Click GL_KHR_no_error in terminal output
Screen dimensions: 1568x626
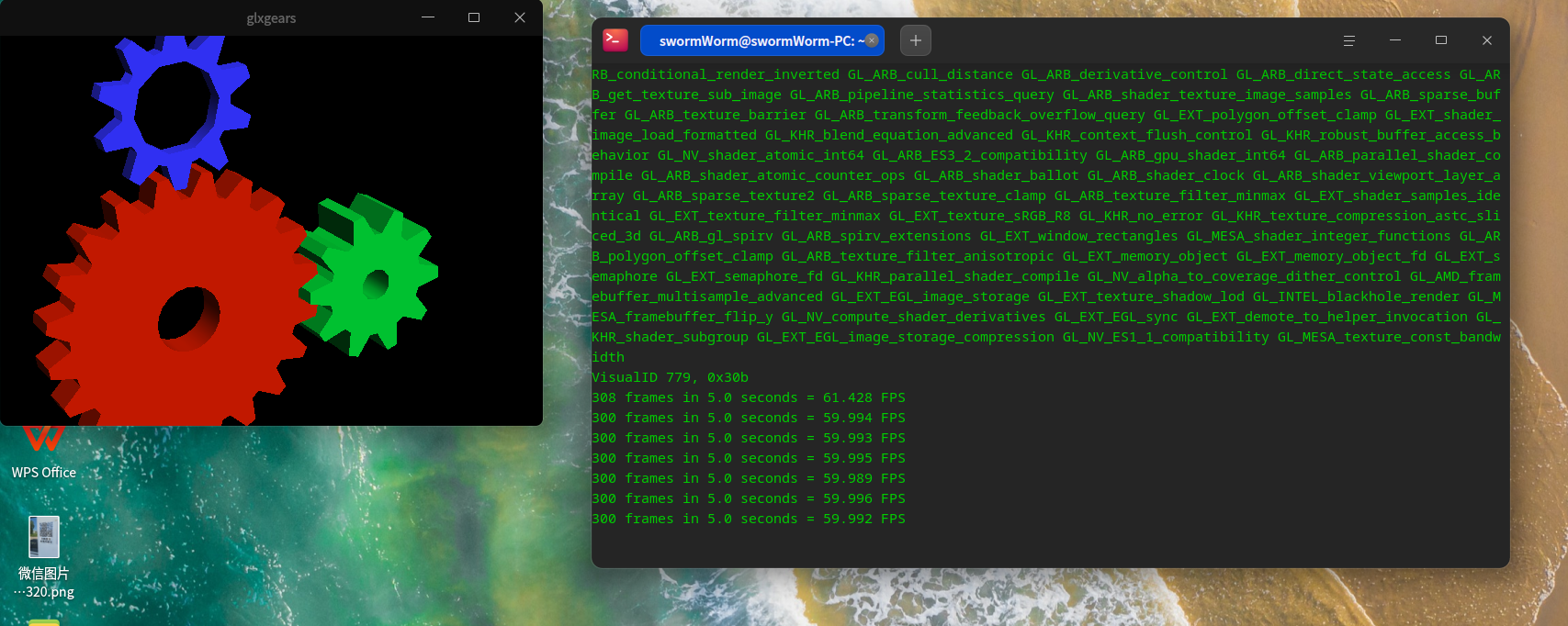(1141, 216)
